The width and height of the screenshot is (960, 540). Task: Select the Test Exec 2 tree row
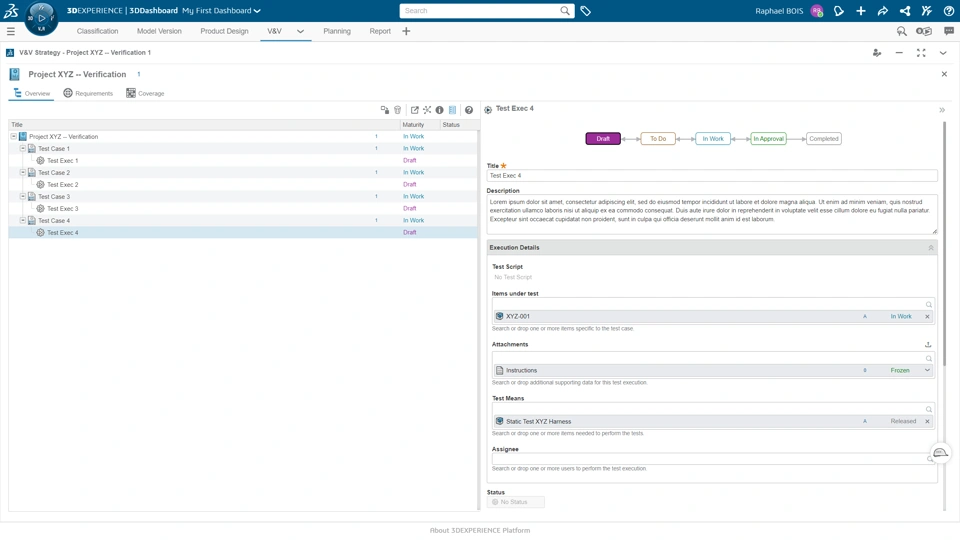pyautogui.click(x=243, y=184)
